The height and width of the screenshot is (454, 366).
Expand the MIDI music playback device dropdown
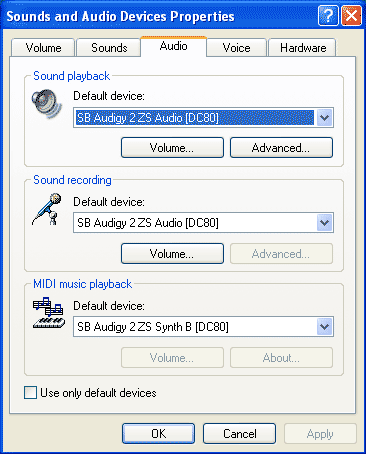324,327
